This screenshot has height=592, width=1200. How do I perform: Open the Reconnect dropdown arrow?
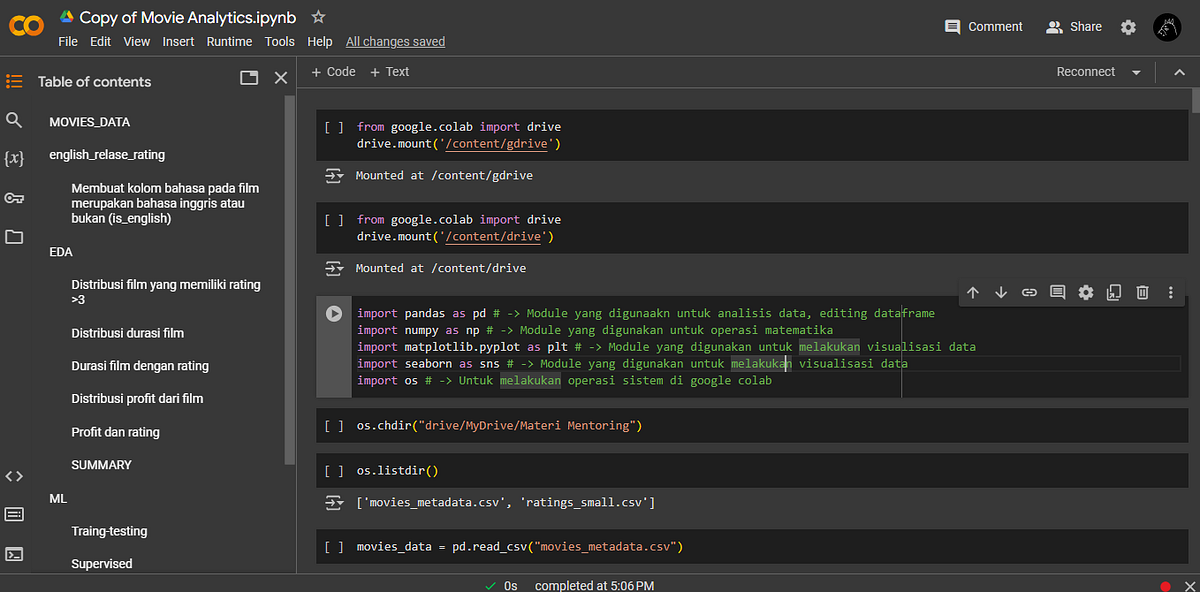1136,72
